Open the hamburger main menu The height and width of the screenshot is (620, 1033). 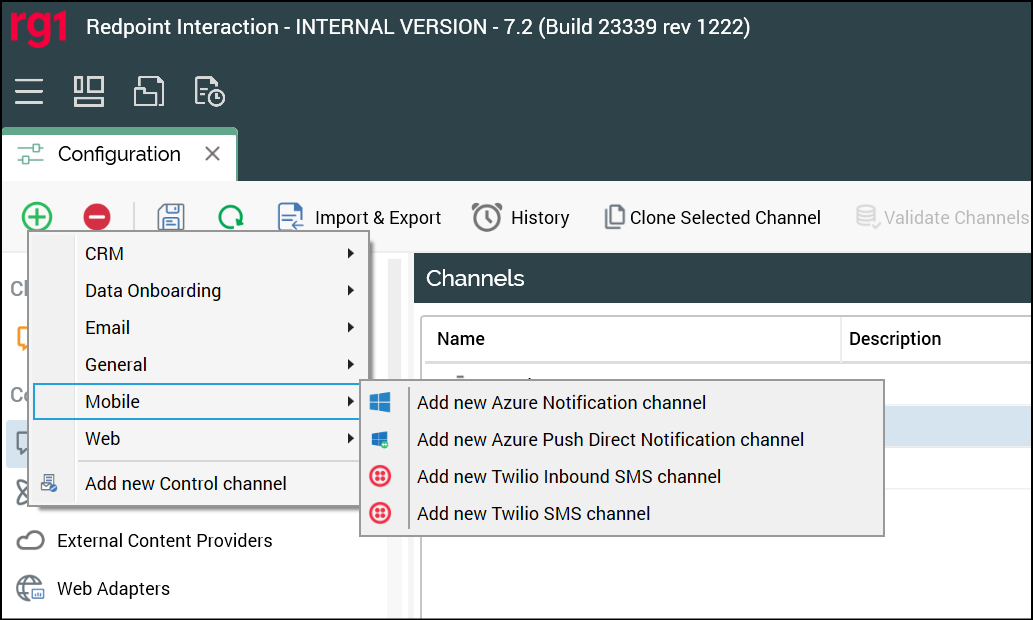point(29,92)
